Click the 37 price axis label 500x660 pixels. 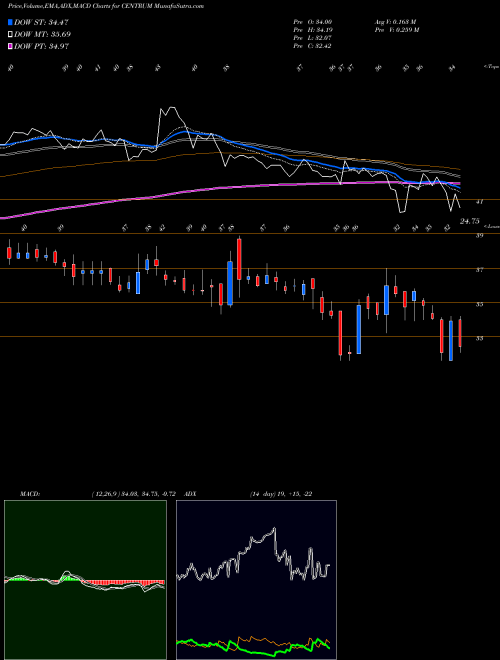[x=479, y=270]
